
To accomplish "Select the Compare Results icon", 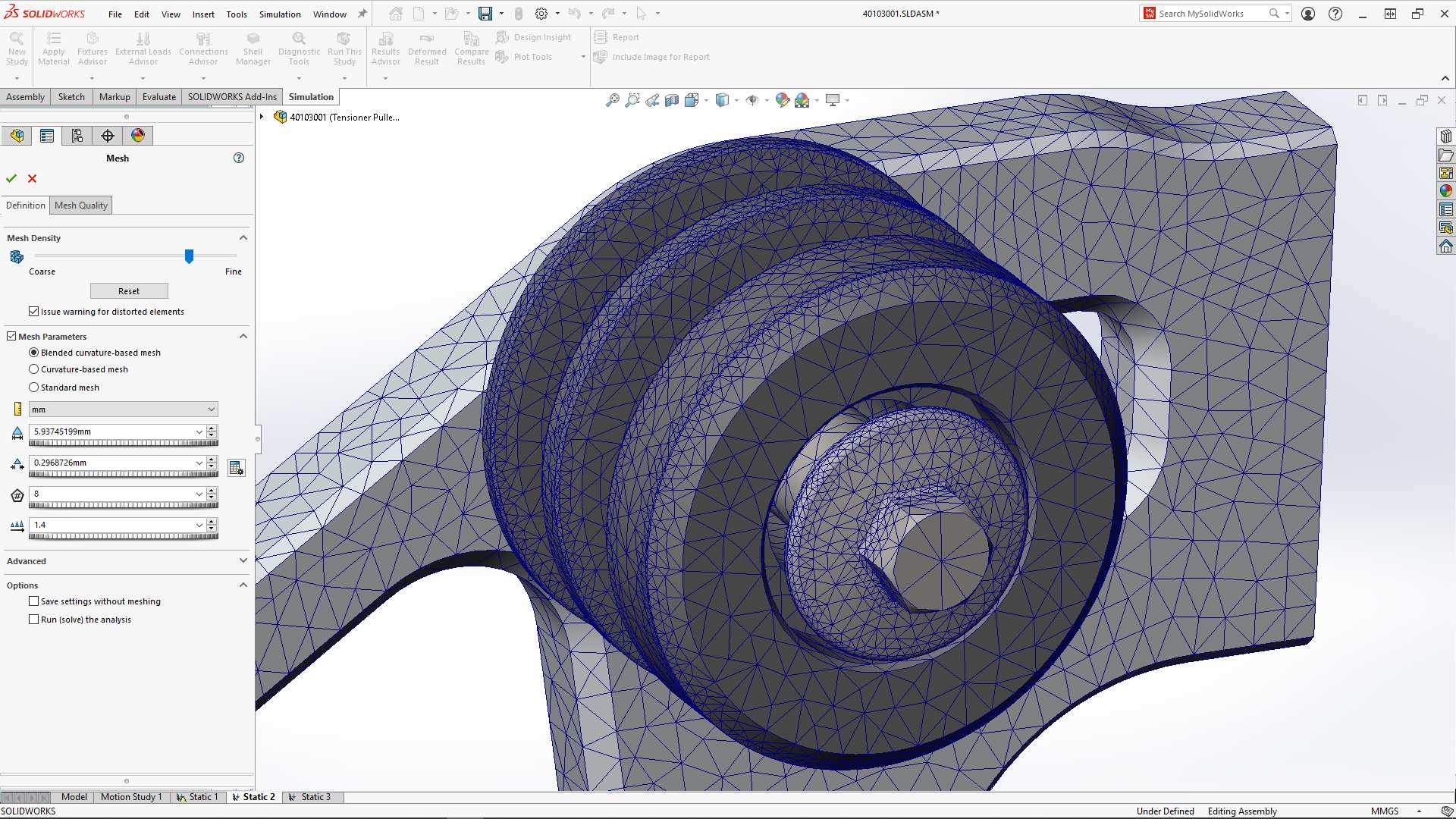I will pos(470,48).
